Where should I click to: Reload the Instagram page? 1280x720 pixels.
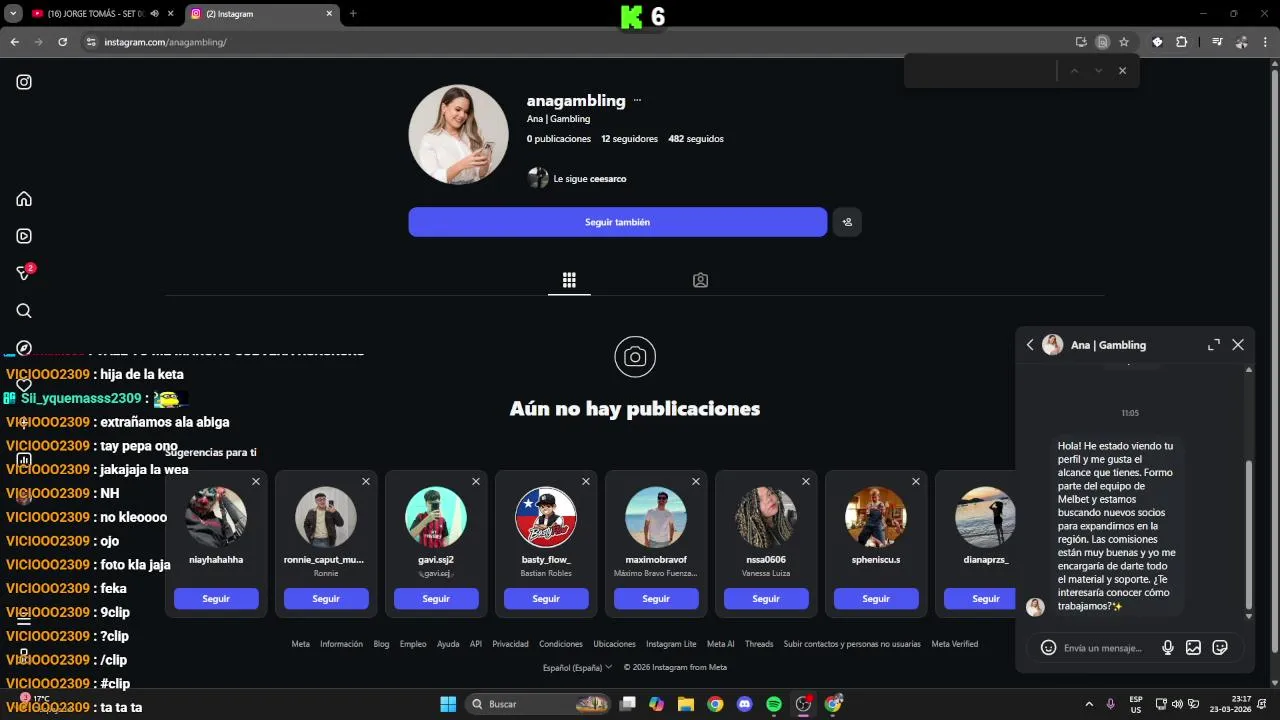(x=62, y=42)
